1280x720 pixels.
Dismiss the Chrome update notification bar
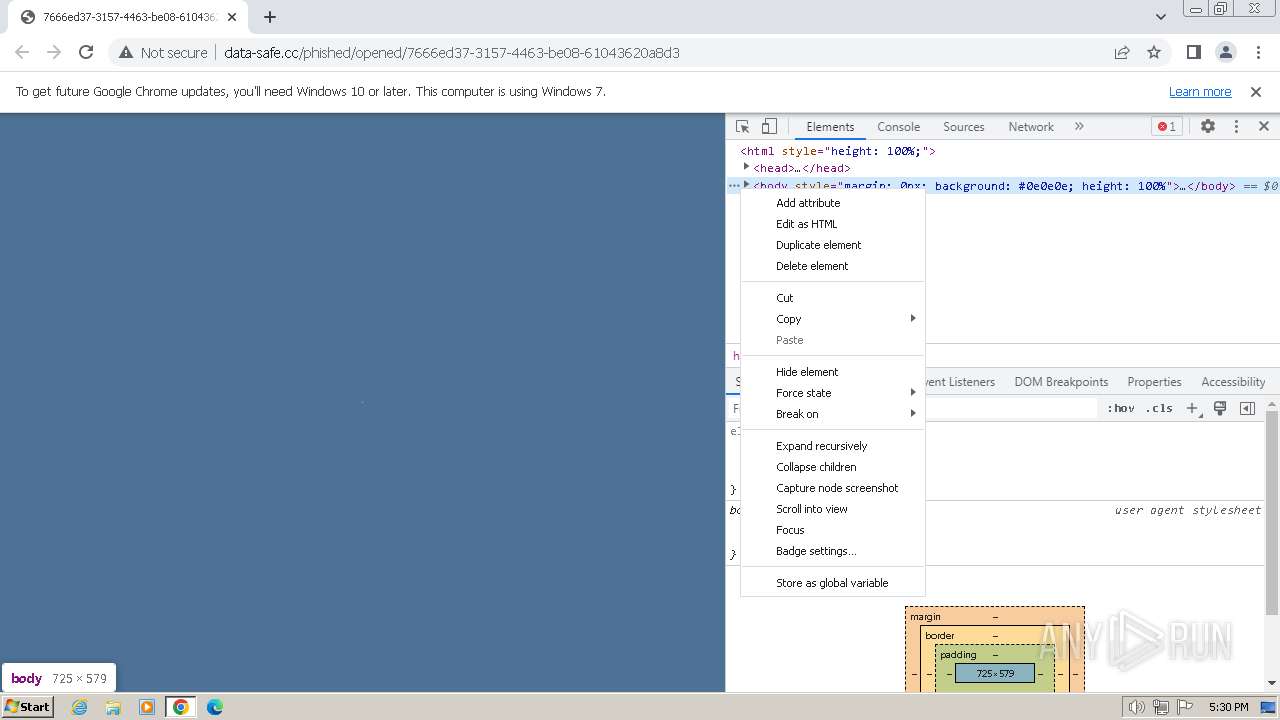pyautogui.click(x=1256, y=92)
